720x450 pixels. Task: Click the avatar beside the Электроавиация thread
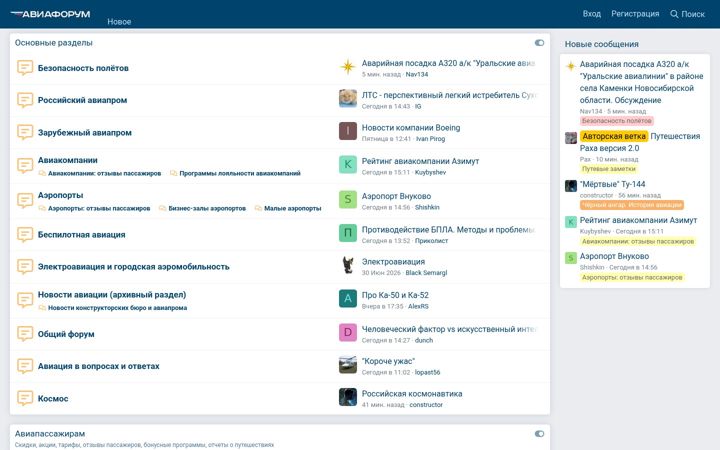pyautogui.click(x=348, y=265)
